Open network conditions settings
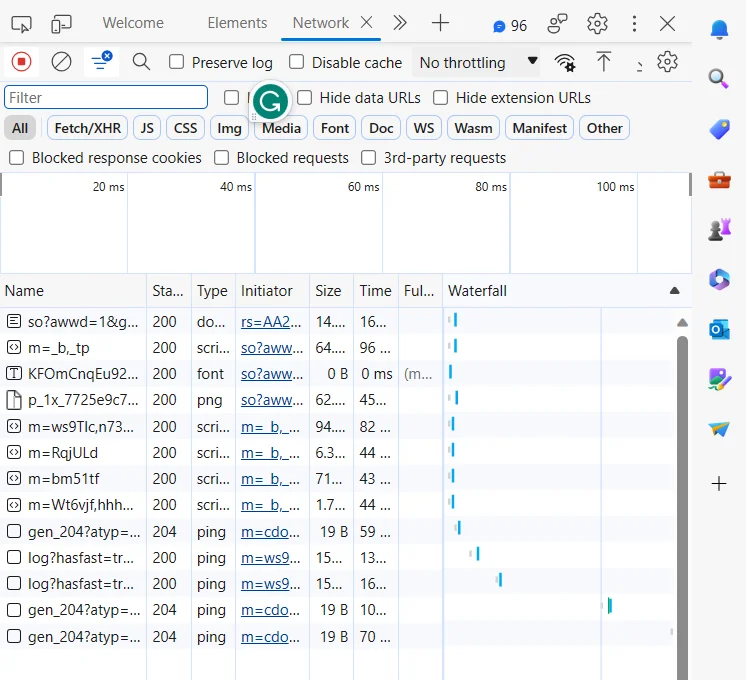The width and height of the screenshot is (746, 680). pyautogui.click(x=566, y=62)
